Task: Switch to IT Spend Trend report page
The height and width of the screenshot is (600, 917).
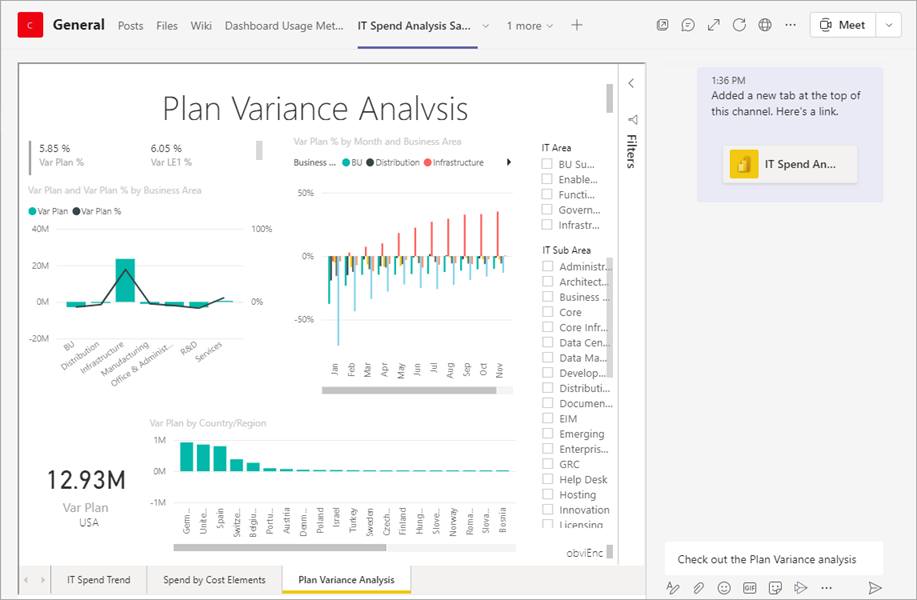Action: (99, 580)
